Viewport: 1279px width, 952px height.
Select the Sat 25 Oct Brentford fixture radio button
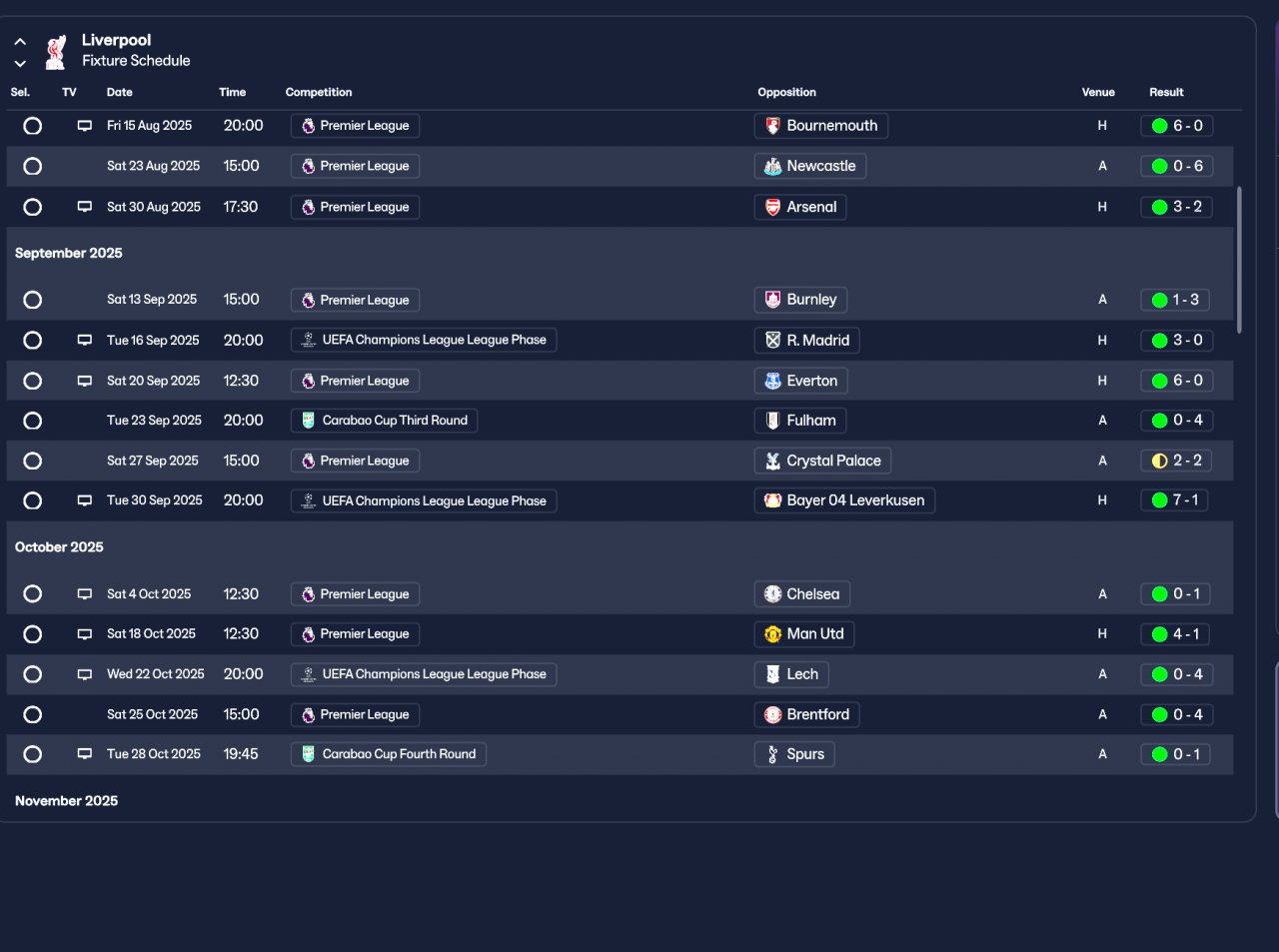click(x=33, y=714)
